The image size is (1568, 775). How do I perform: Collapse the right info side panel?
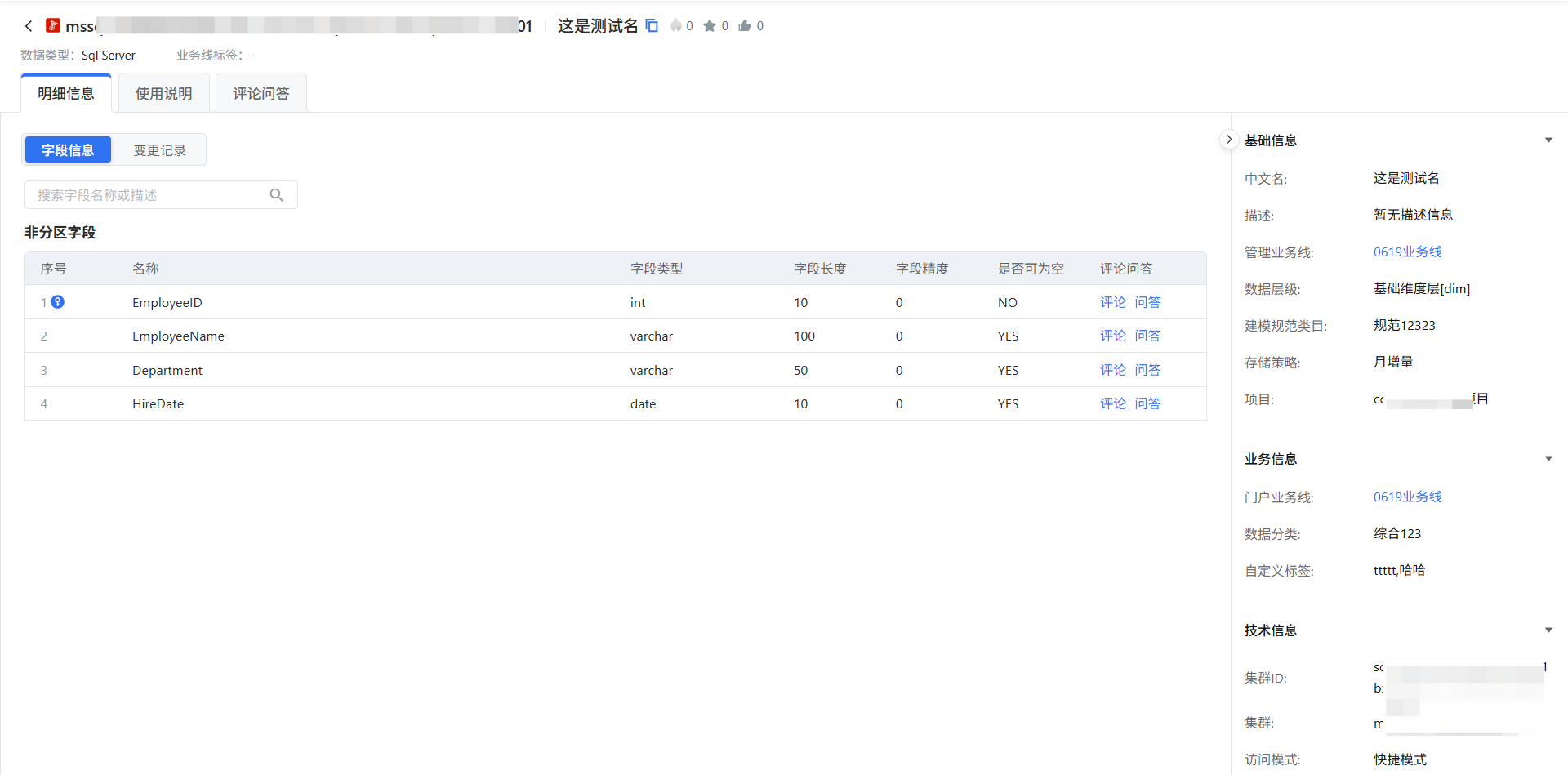(x=1228, y=140)
